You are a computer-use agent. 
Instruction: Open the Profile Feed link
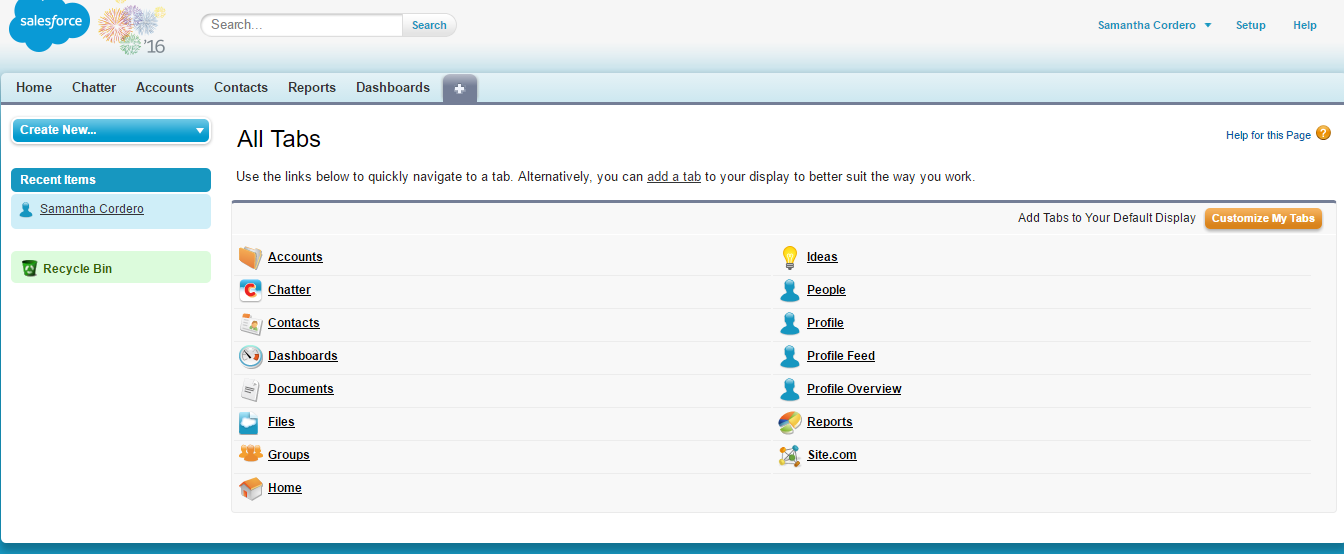click(x=841, y=356)
